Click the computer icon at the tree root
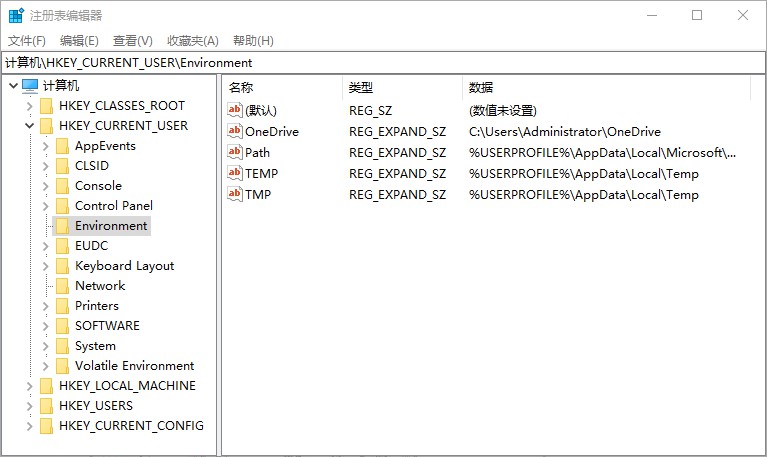This screenshot has width=767, height=457. click(30, 86)
